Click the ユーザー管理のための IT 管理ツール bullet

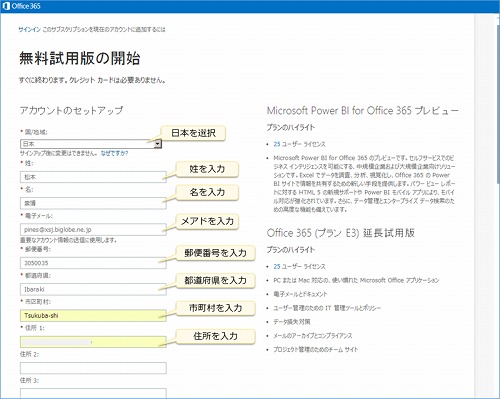[327, 308]
